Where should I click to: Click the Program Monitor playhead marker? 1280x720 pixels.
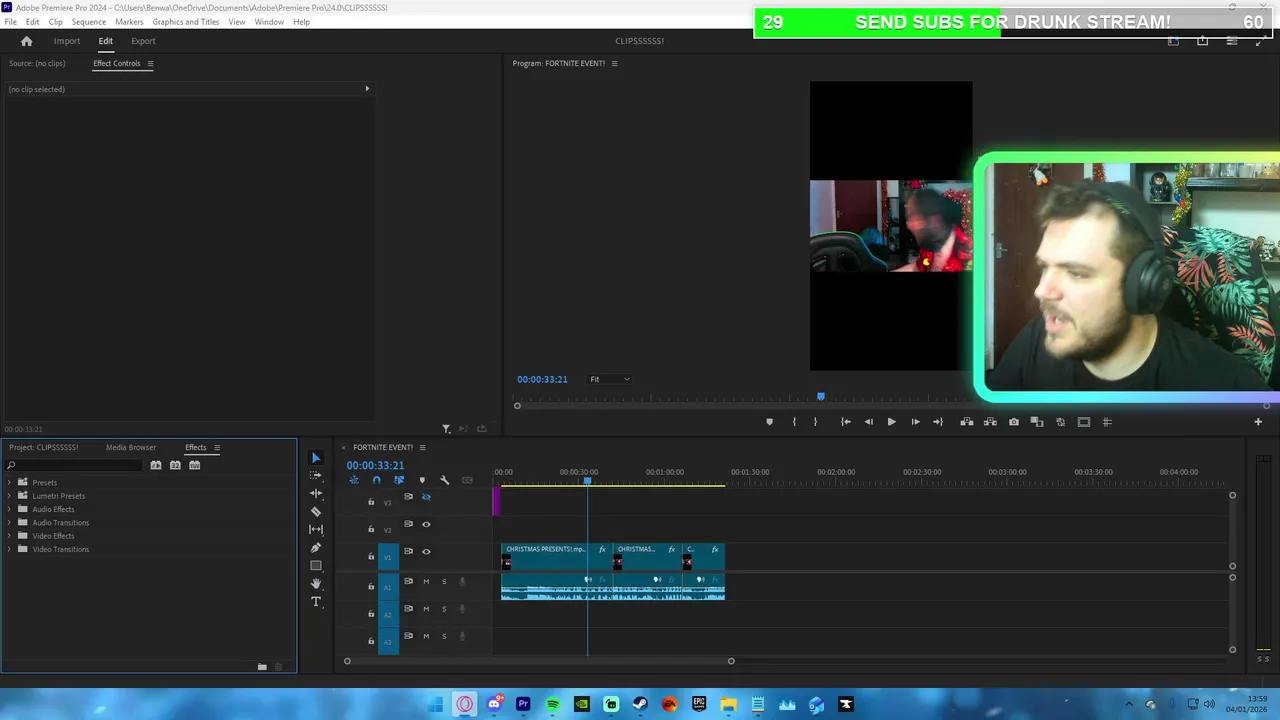tap(821, 397)
